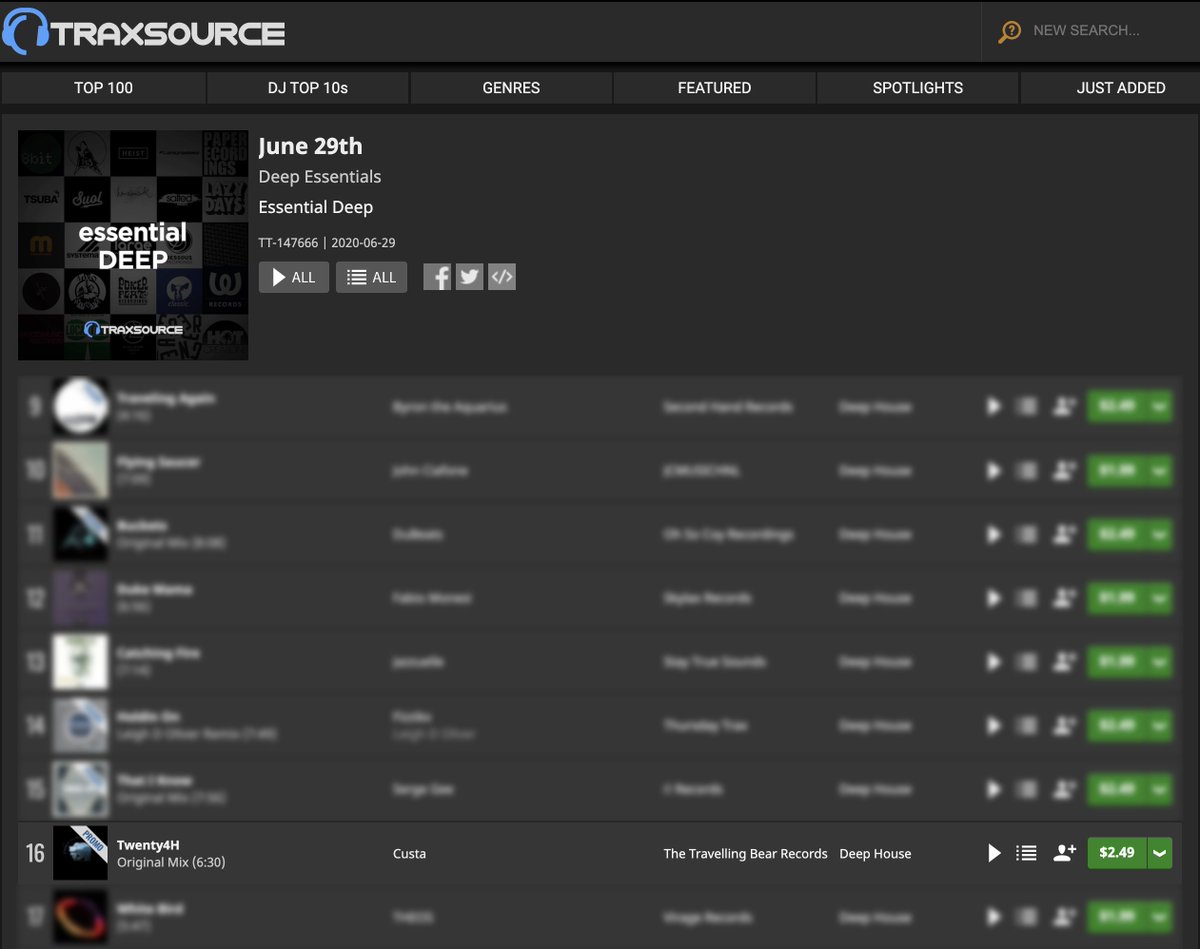1200x949 pixels.
Task: Share the chart via the Twitter icon
Action: [469, 277]
